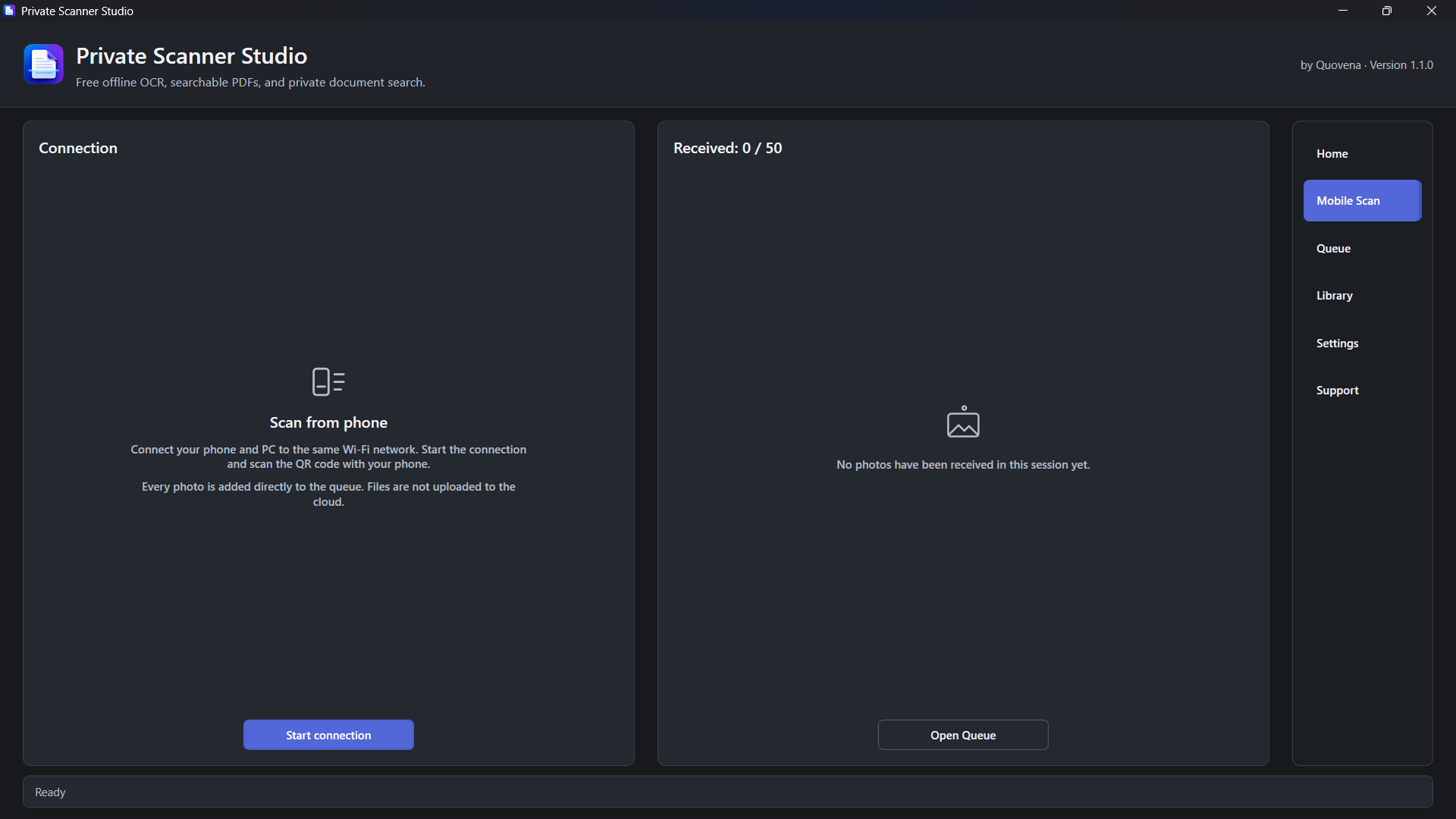
Task: Click the by Quovena Version 1.1.0 label
Action: click(1367, 65)
